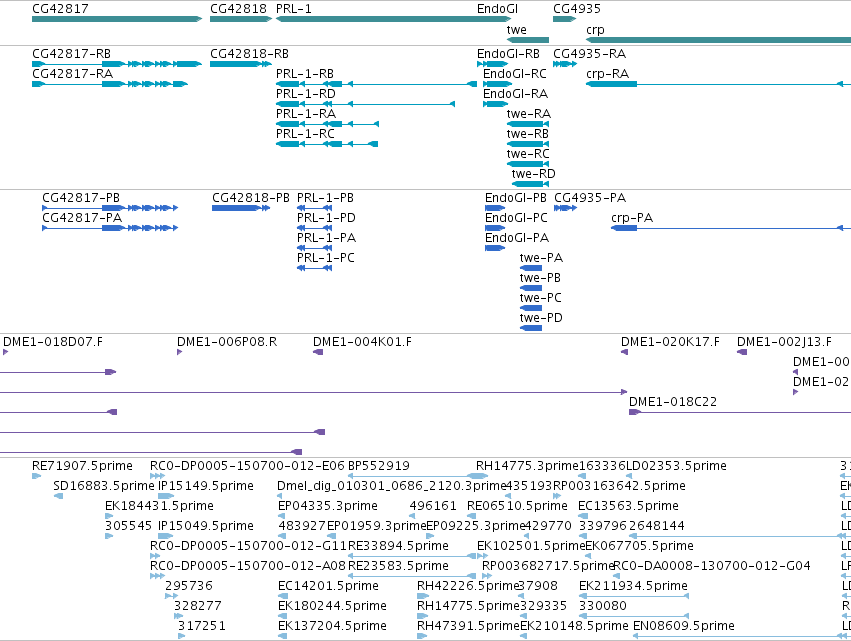Select the twe-RD transcript
Screen dimensions: 851x641
pos(530,184)
